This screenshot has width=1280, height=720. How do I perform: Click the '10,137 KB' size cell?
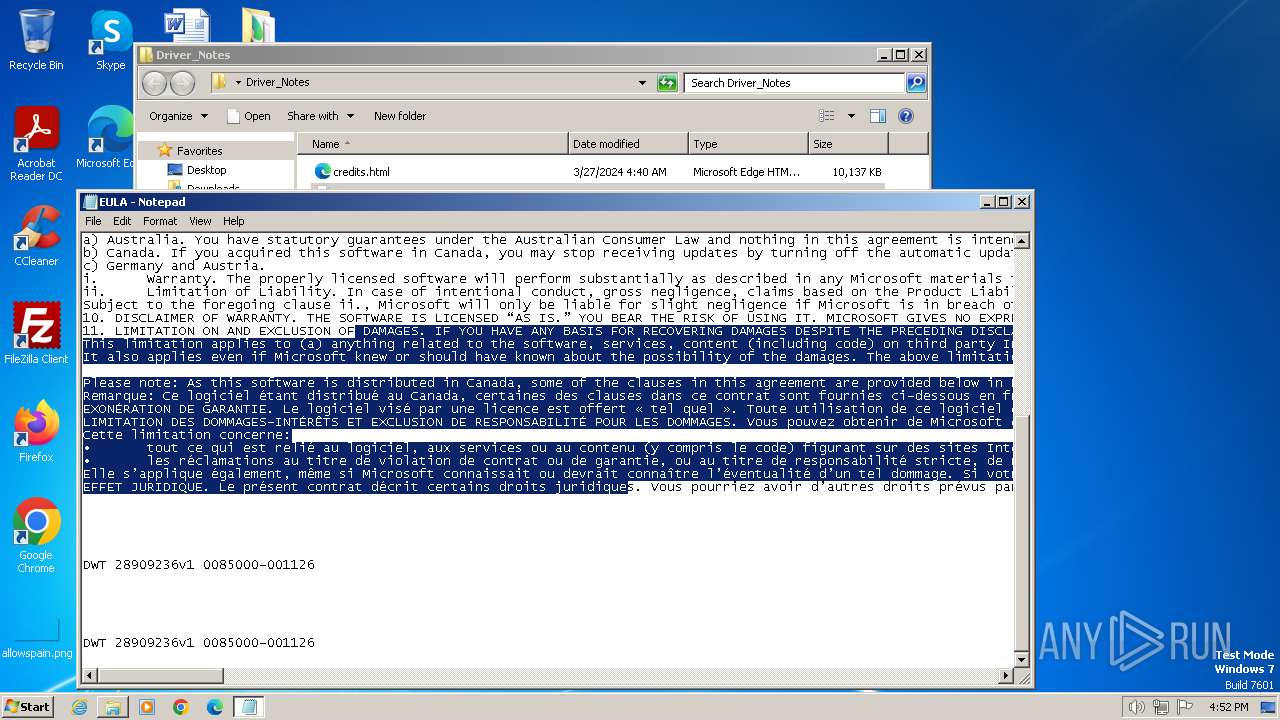(857, 172)
